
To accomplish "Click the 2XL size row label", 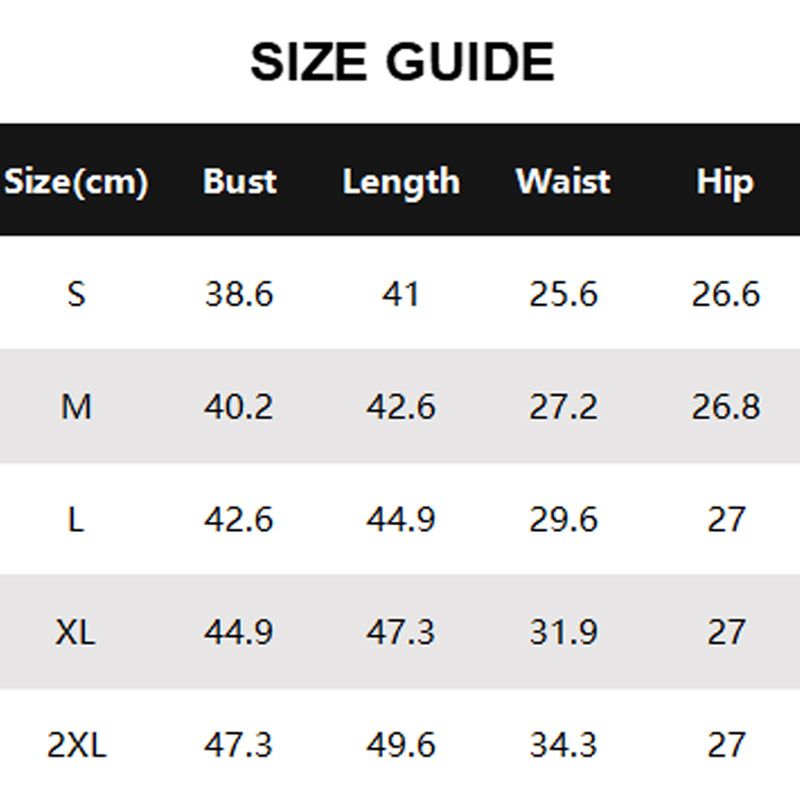I will 76,745.
